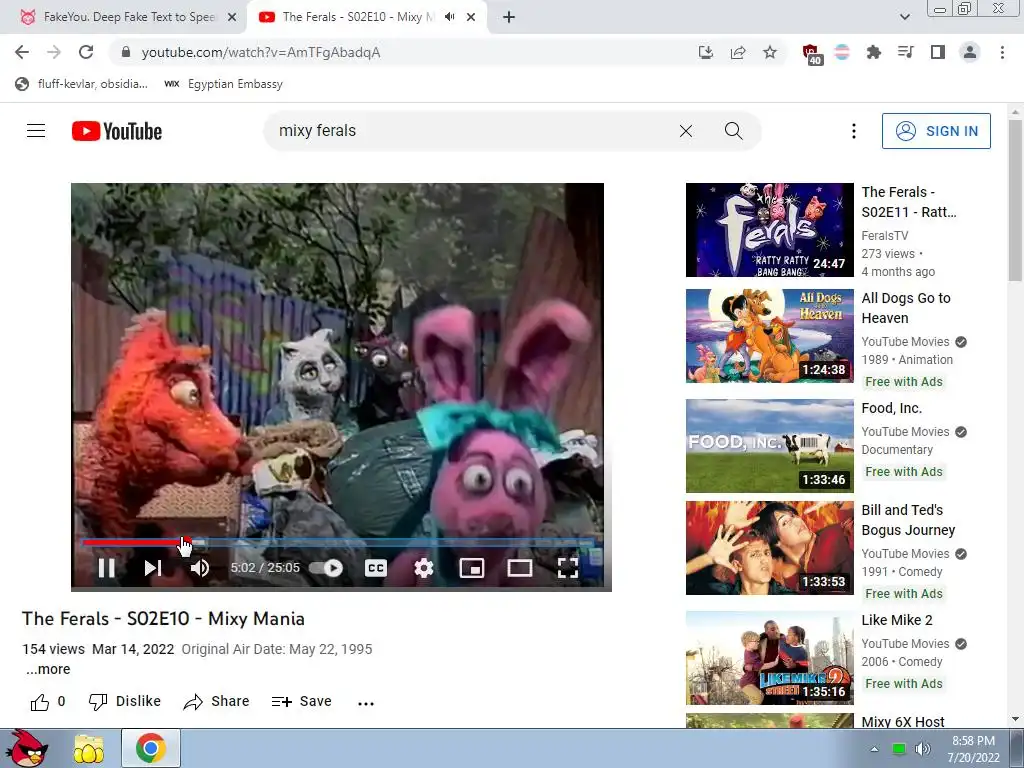
Task: Open Like Mike 2 thumbnail
Action: tap(769, 658)
